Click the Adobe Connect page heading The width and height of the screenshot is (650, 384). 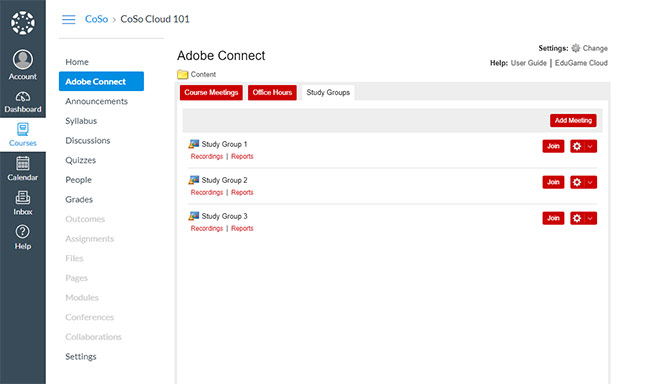pyautogui.click(x=221, y=56)
